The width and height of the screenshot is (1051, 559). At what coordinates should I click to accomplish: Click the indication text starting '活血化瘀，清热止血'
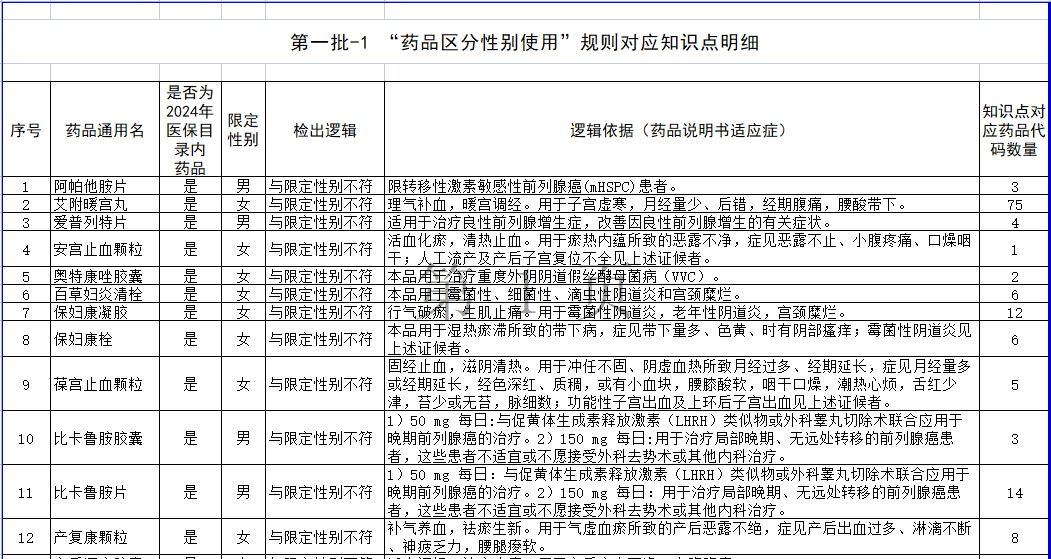pyautogui.click(x=680, y=249)
